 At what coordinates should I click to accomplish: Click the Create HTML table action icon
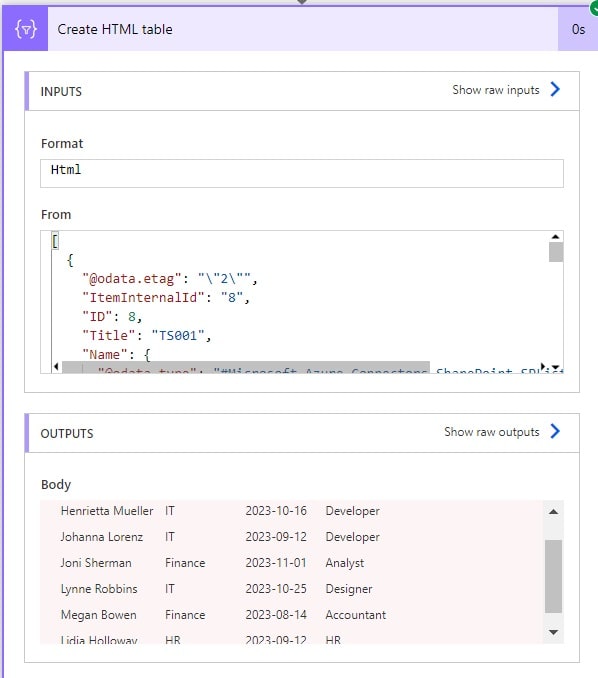(x=26, y=29)
